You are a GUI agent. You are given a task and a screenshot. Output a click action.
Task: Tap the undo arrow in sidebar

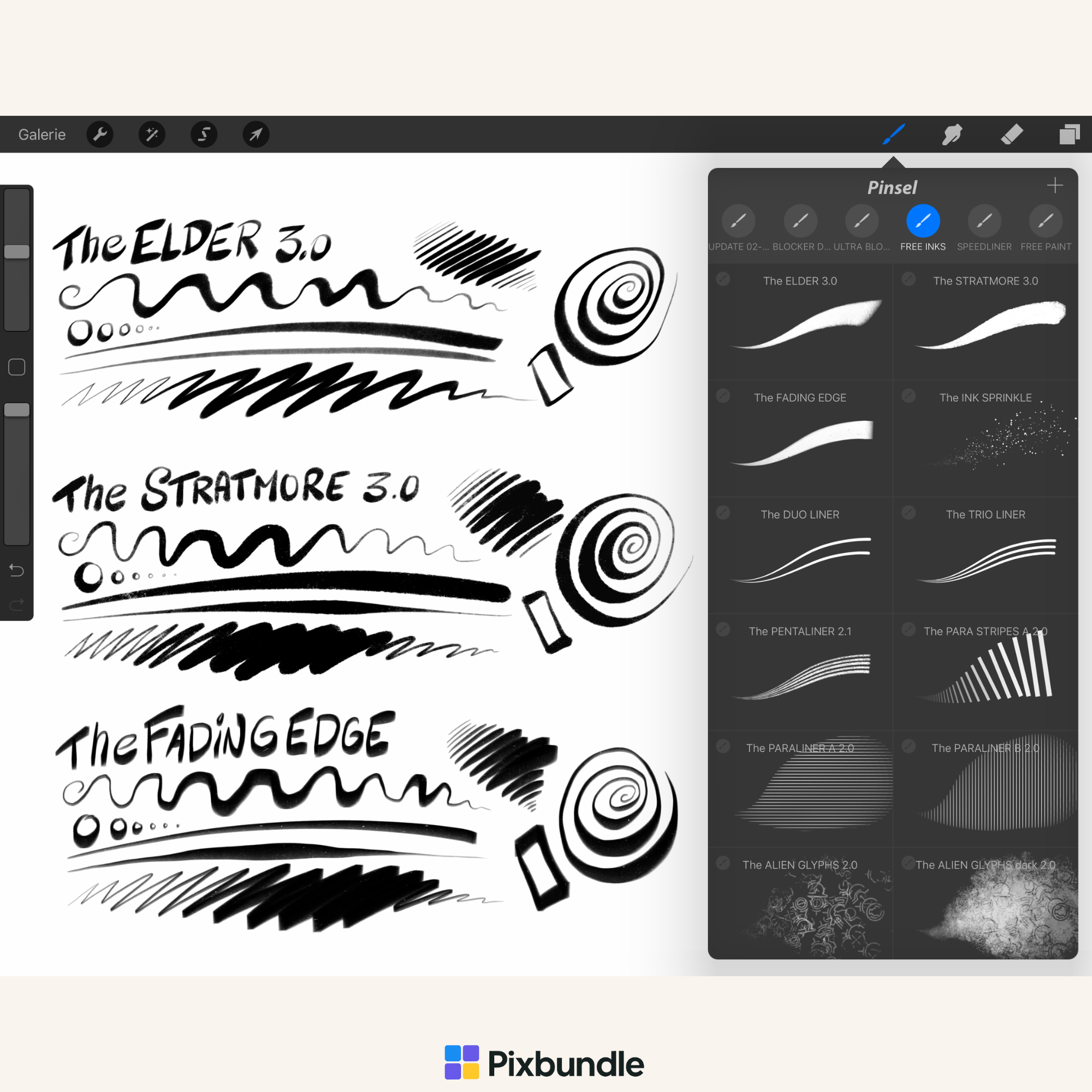point(17,571)
